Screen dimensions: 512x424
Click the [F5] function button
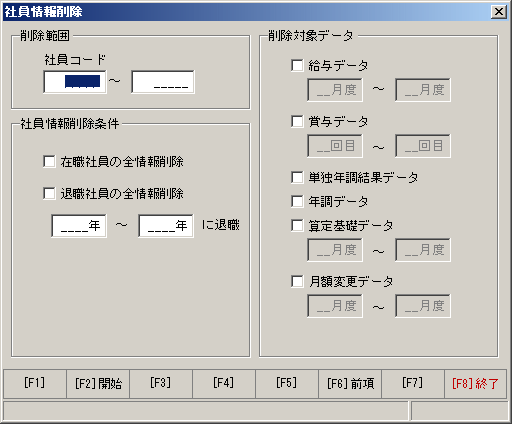(x=287, y=383)
